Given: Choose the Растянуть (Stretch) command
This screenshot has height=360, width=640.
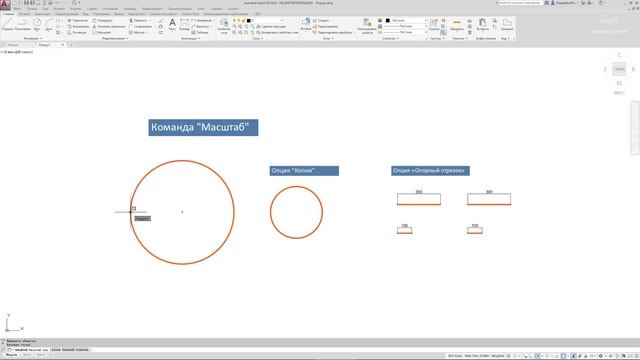Looking at the screenshot, I should [77, 33].
